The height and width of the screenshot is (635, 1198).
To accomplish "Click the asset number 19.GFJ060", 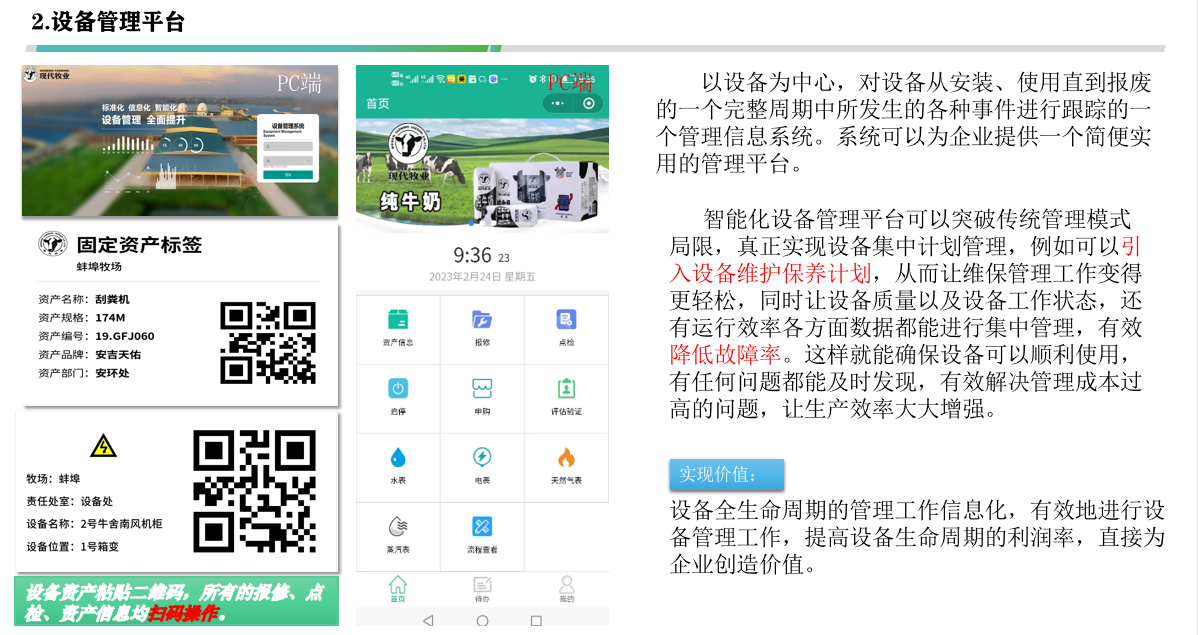I will pyautogui.click(x=125, y=336).
